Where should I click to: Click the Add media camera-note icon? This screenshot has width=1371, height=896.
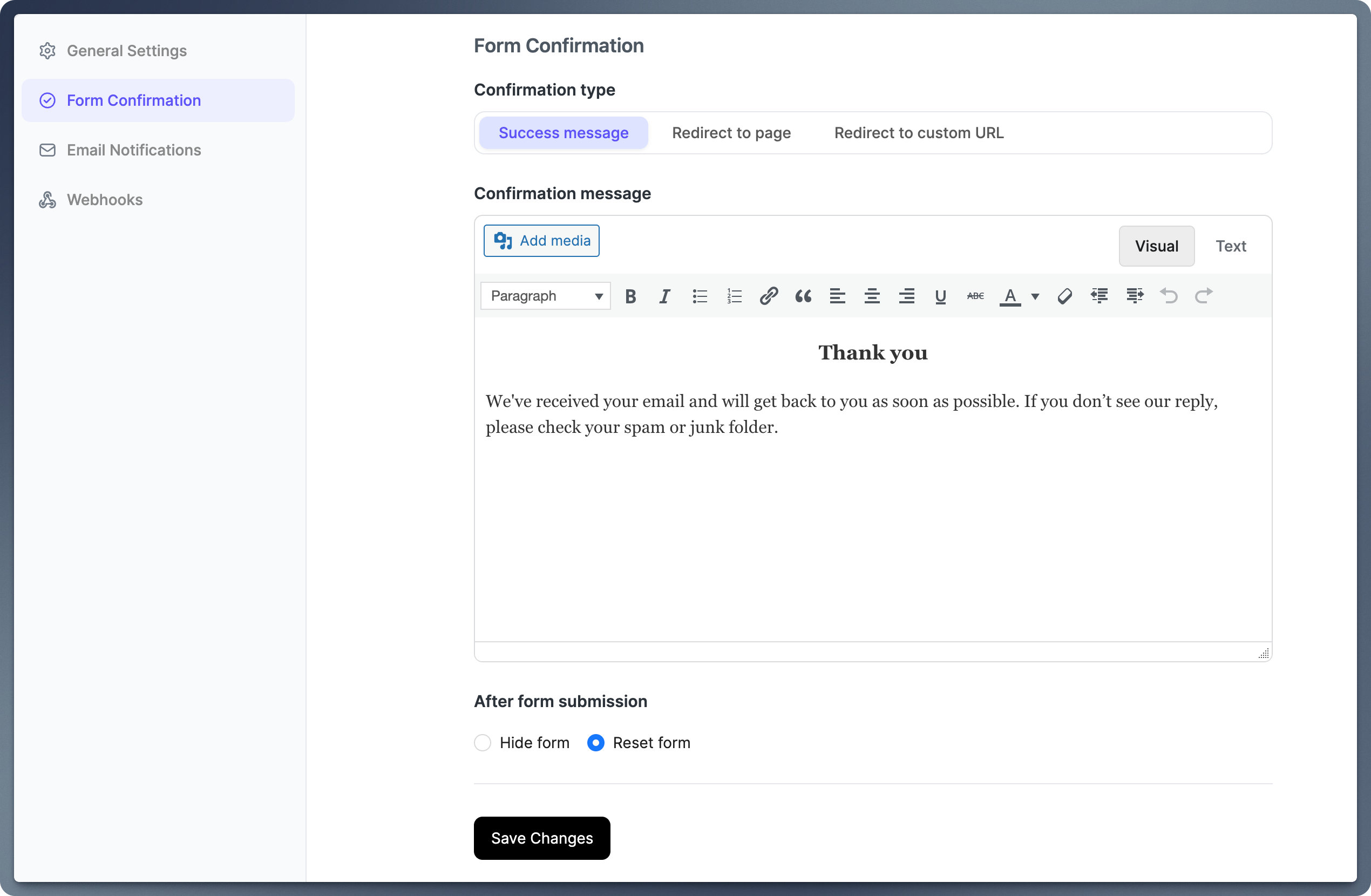click(x=503, y=241)
